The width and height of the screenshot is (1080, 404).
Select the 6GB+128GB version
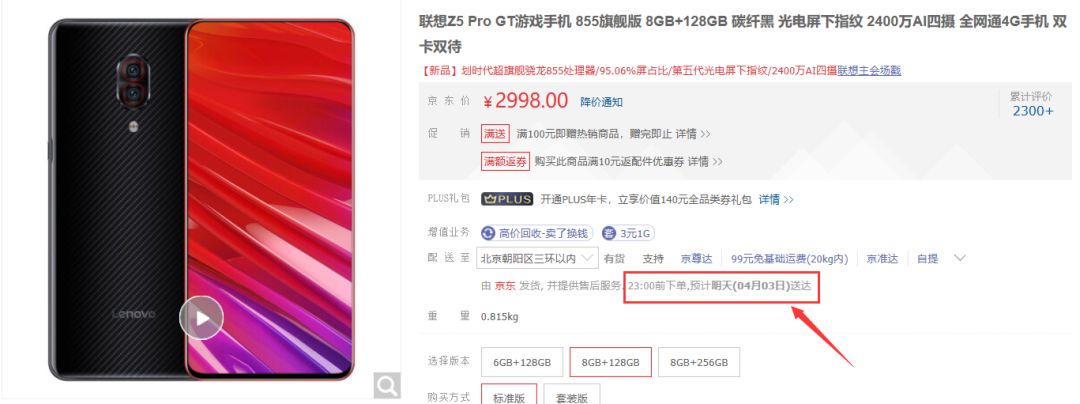point(522,362)
